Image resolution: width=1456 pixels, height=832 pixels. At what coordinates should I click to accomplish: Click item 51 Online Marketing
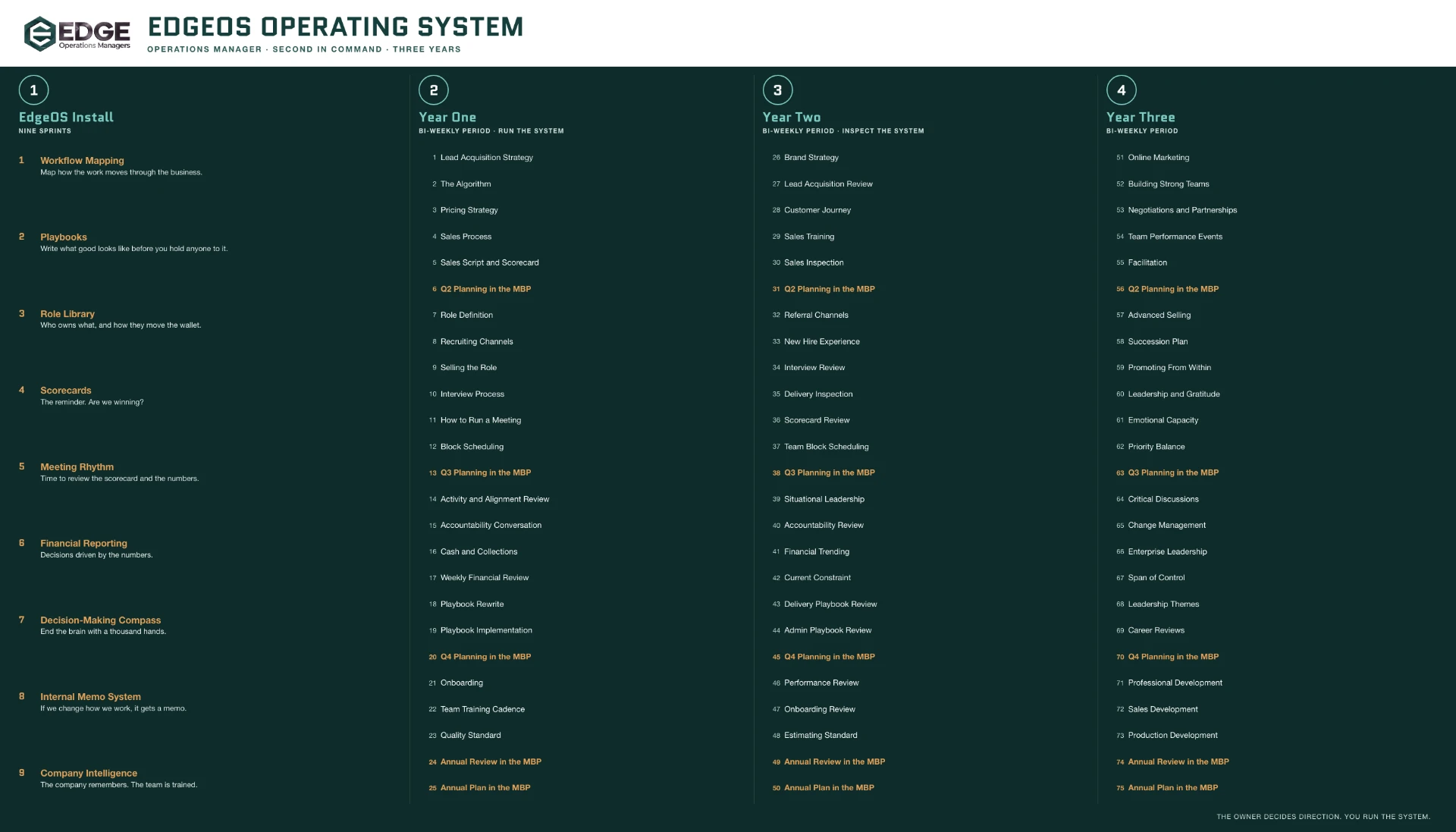tap(1153, 158)
